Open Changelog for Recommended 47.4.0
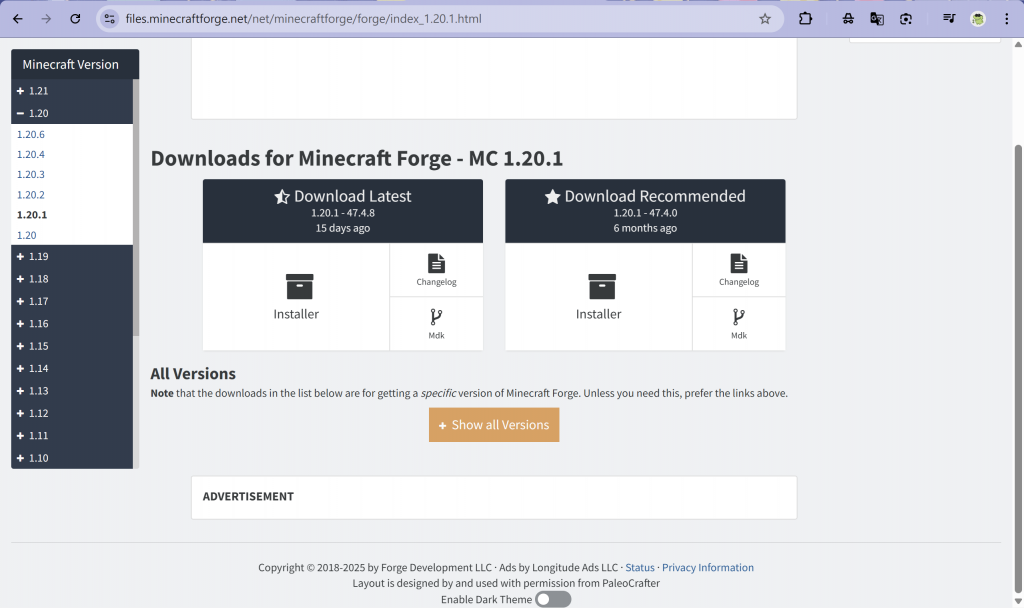Image resolution: width=1024 pixels, height=608 pixels. point(739,270)
